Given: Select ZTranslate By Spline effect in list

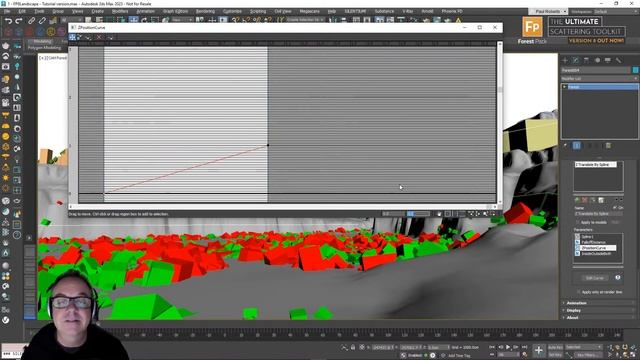Looking at the screenshot, I should pos(596,164).
